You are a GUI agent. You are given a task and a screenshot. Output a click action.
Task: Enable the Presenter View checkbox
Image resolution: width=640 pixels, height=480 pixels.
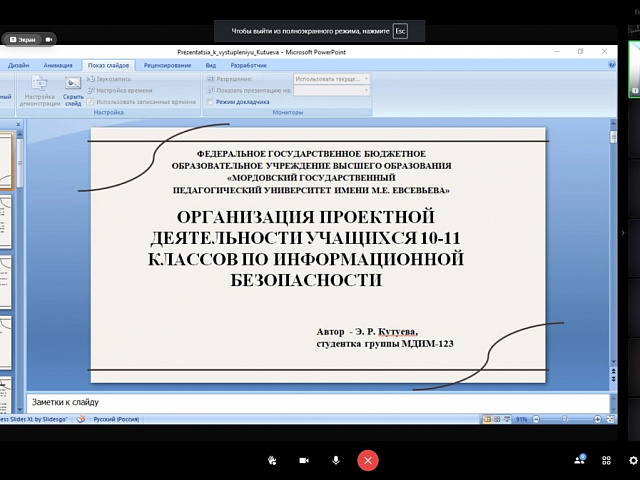(x=209, y=102)
